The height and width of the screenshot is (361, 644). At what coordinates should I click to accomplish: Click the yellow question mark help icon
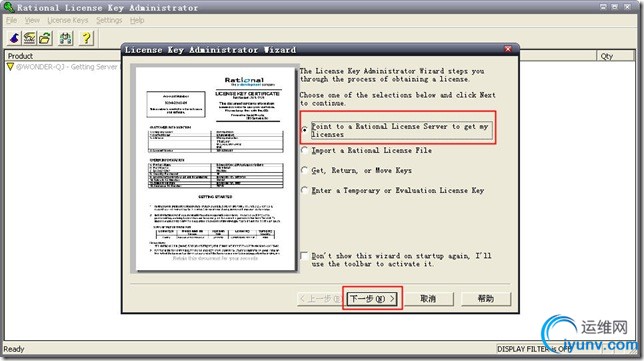[86, 38]
